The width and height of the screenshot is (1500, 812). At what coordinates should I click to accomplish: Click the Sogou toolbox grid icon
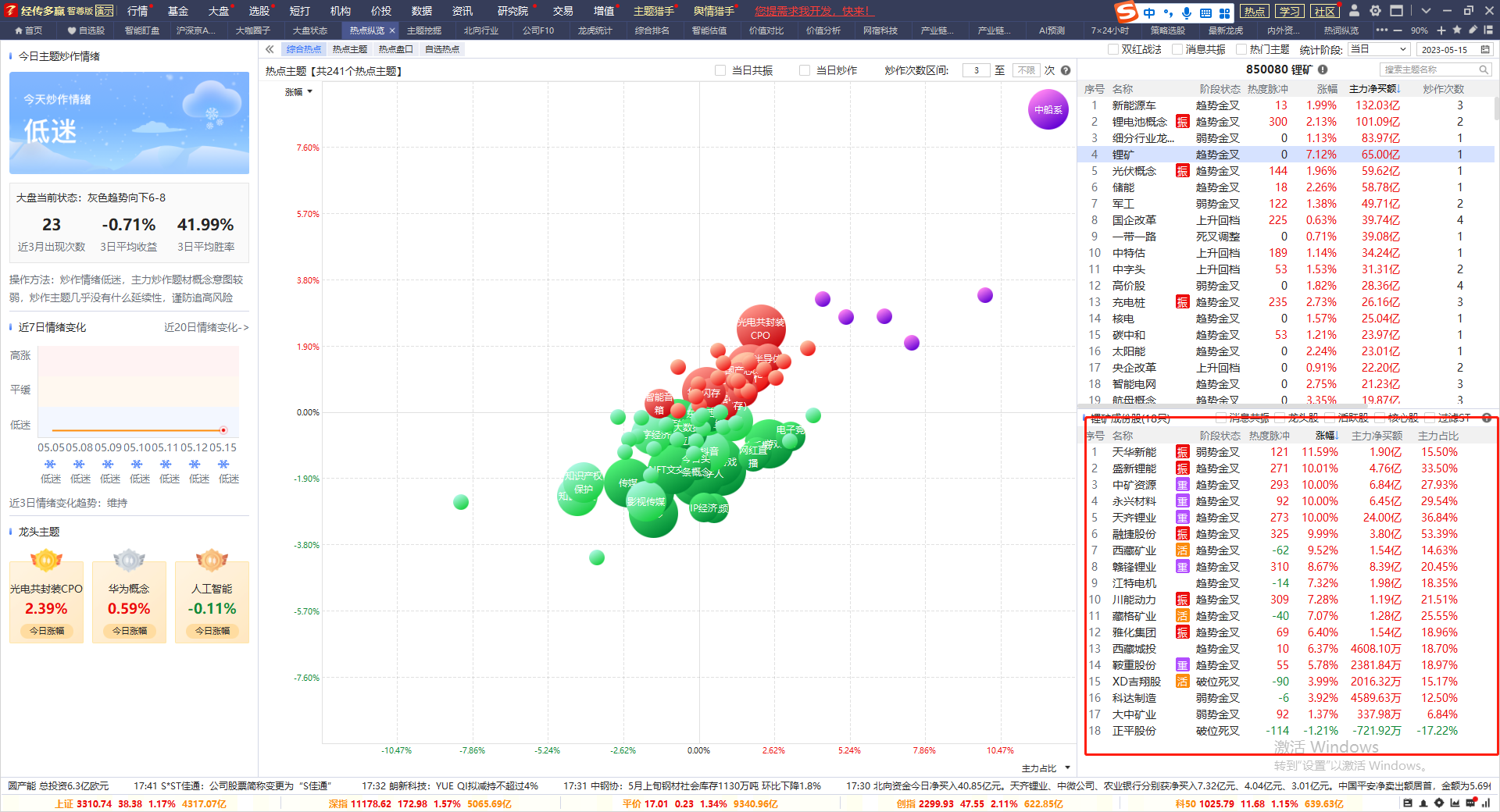point(1224,12)
